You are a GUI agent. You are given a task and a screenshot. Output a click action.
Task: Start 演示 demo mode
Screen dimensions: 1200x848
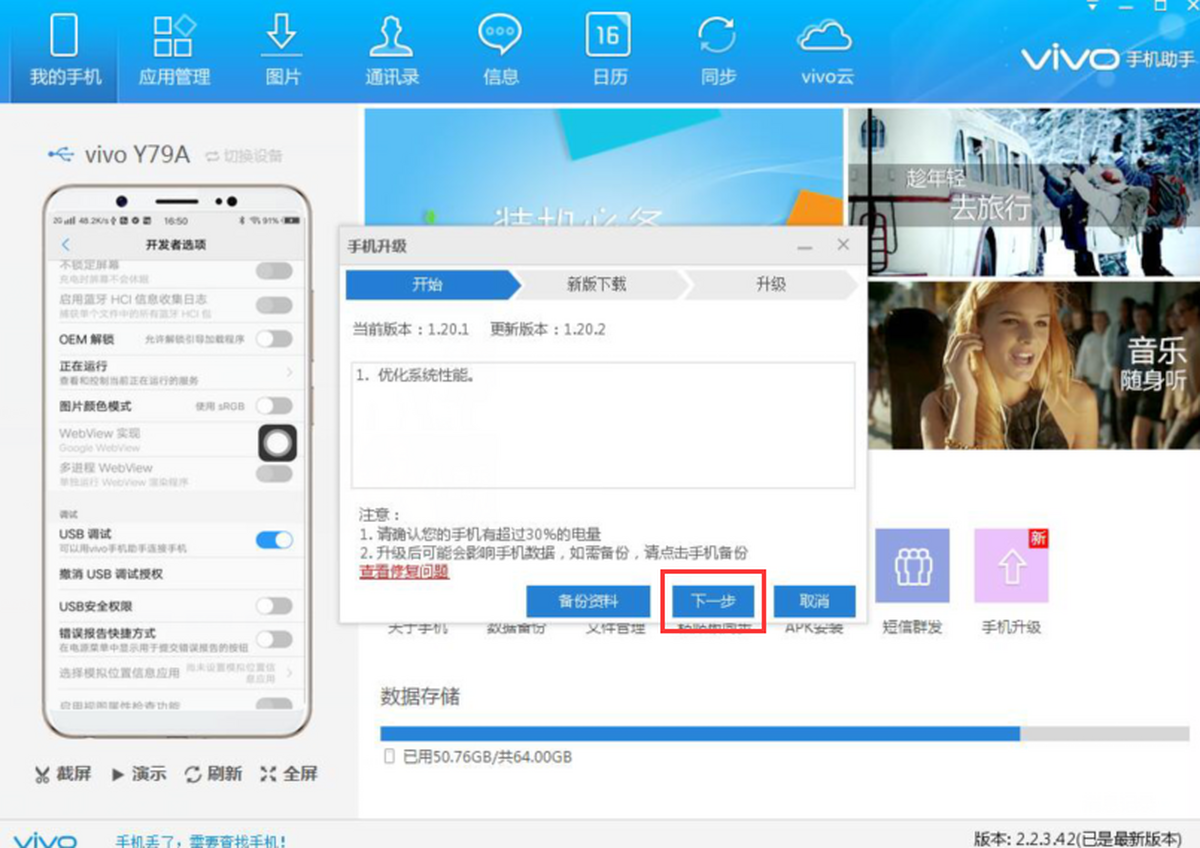139,774
